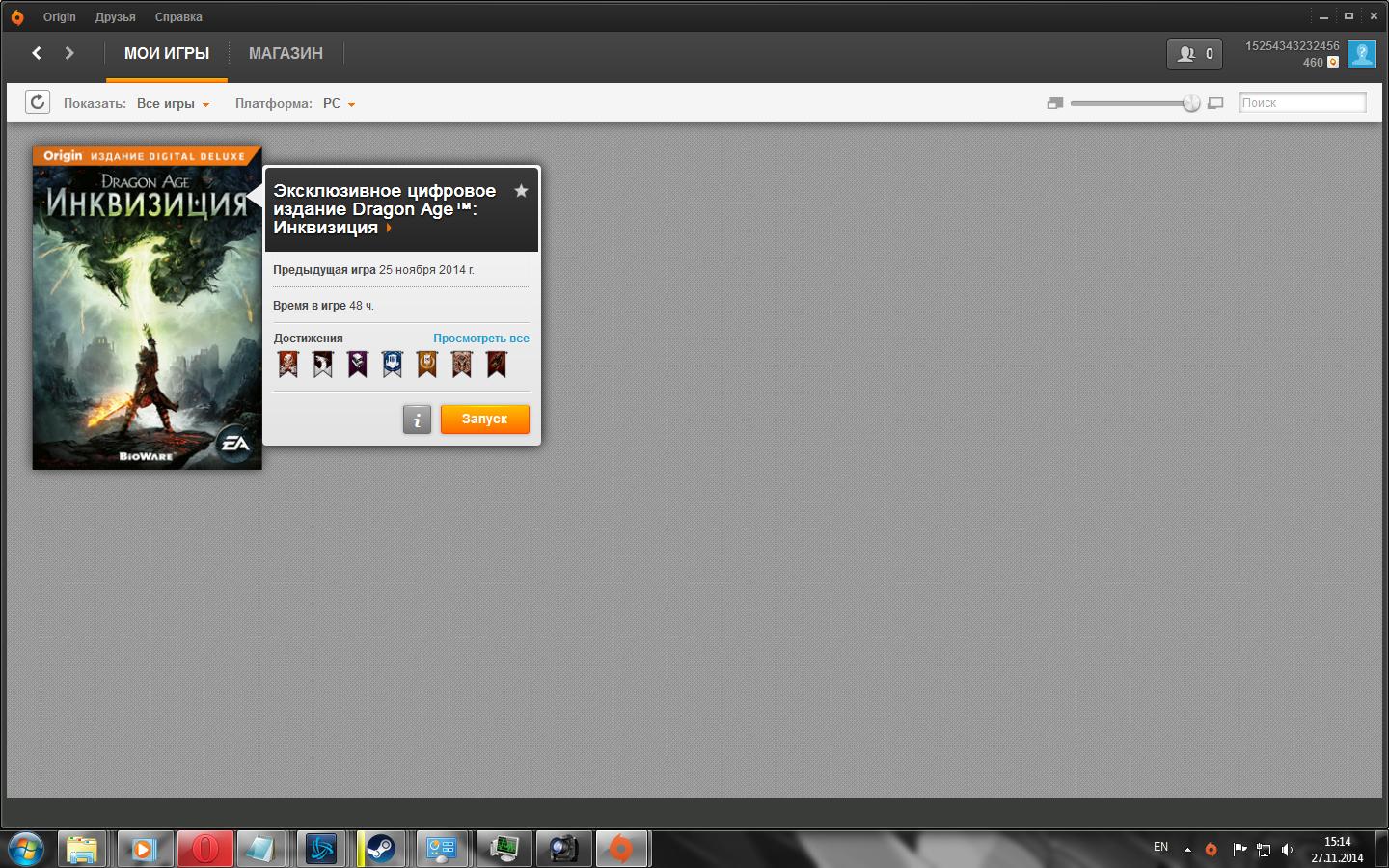Open Windows Explorer from taskbar
Viewport: 1389px width, 868px height.
(x=83, y=849)
